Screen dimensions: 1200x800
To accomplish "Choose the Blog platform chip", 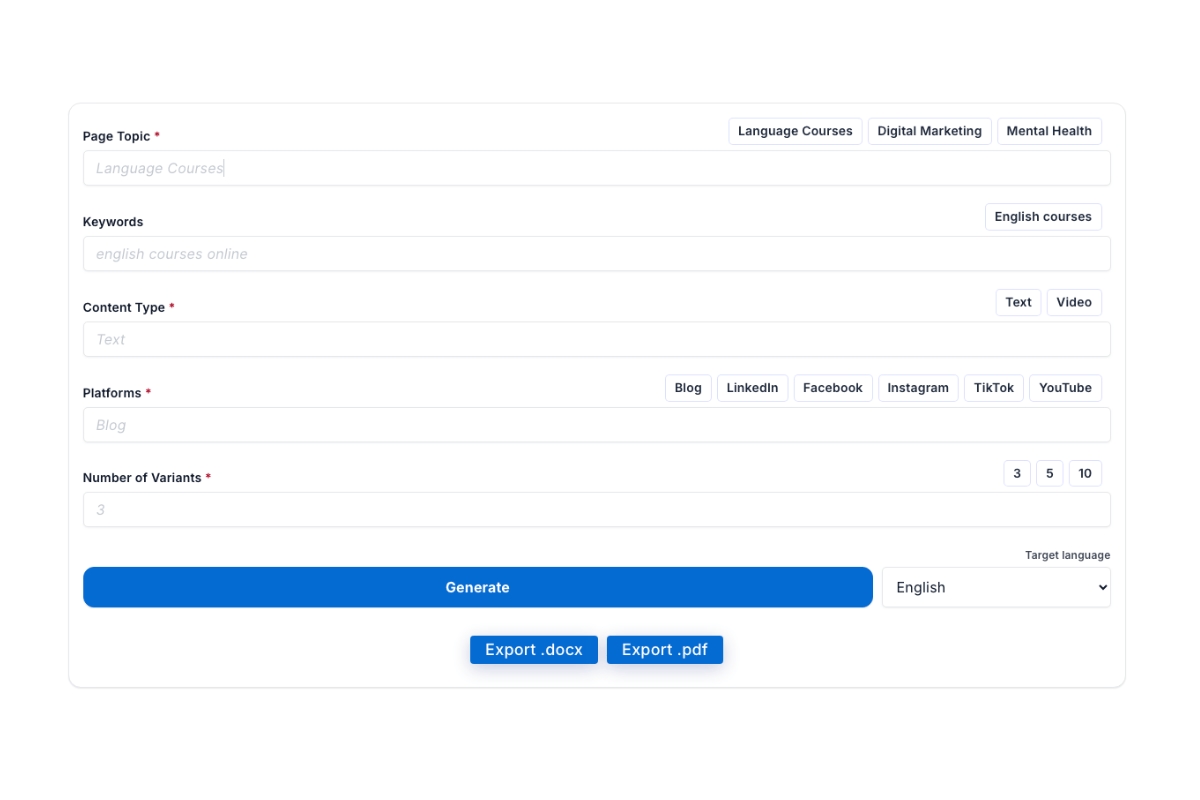I will click(x=688, y=388).
